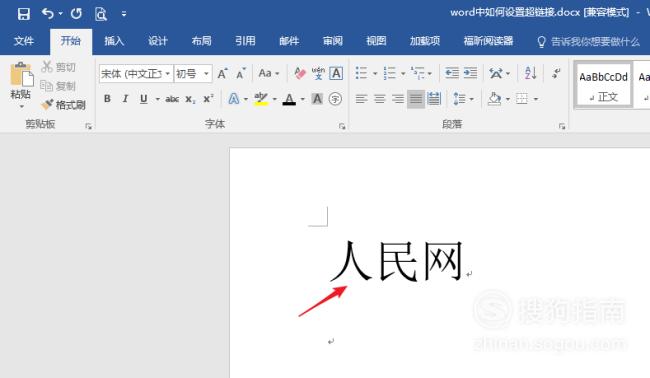Image resolution: width=650 pixels, height=378 pixels.
Task: Open the 文件 menu
Action: click(x=24, y=41)
